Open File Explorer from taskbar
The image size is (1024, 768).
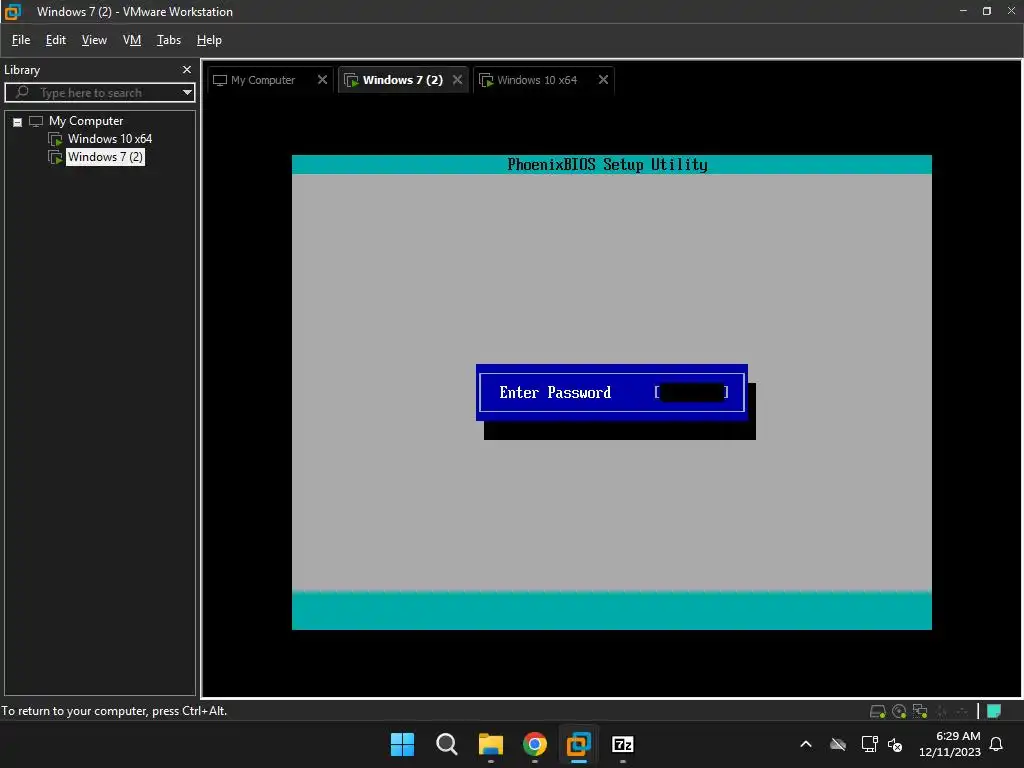pos(490,744)
